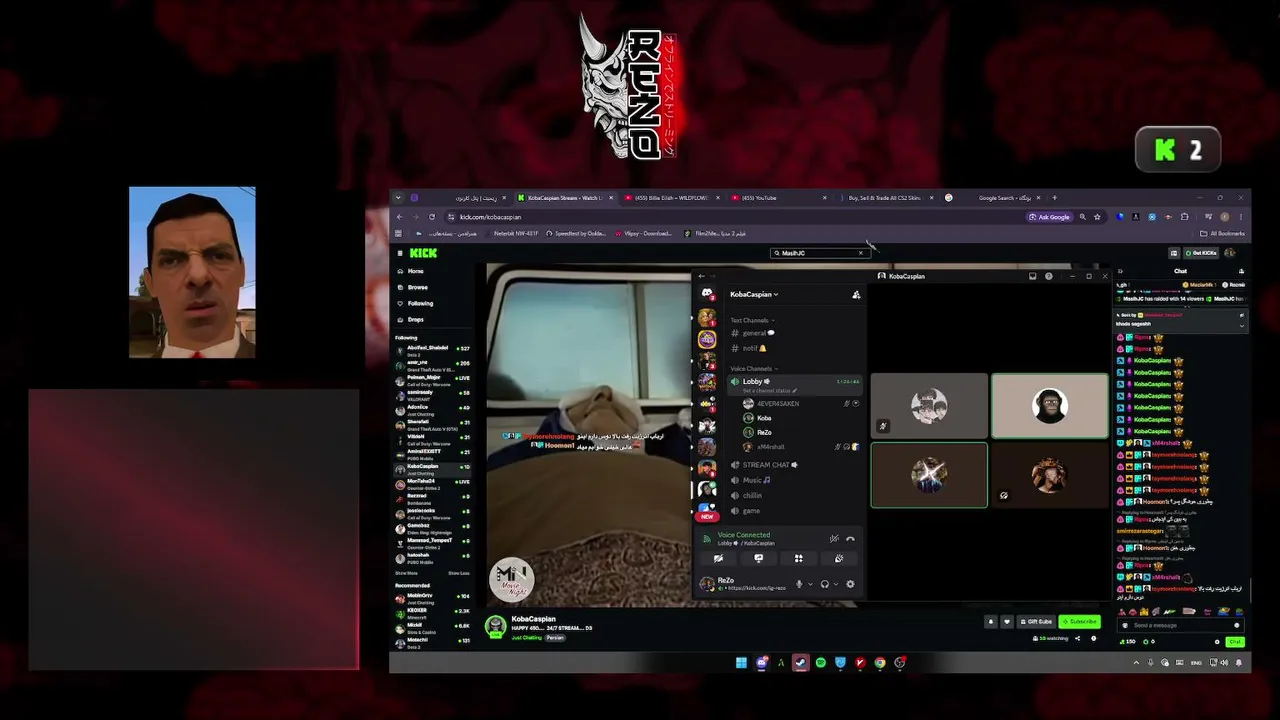Open Steam from the Windows taskbar
This screenshot has width=1280, height=720.
tap(800, 662)
